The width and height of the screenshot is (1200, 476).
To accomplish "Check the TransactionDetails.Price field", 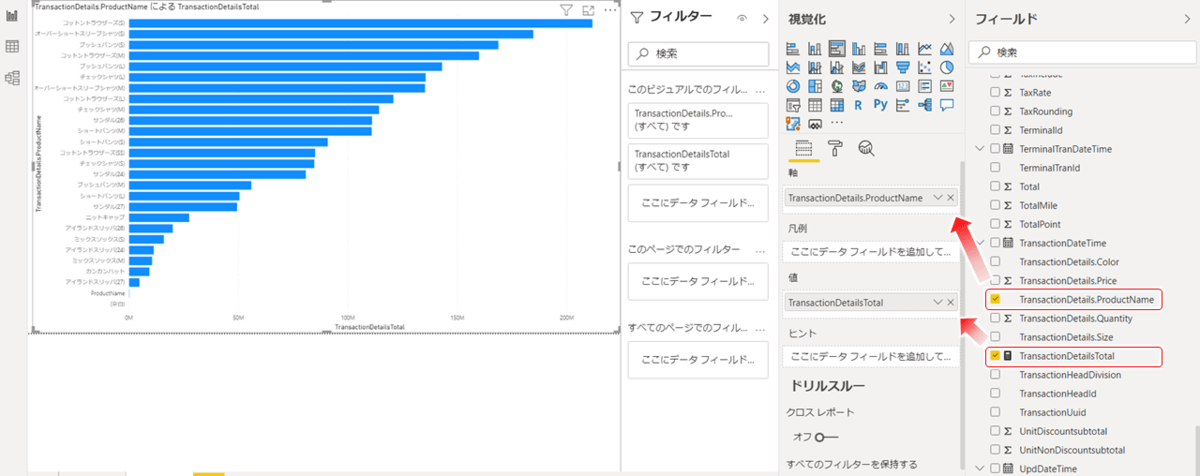I will 995,280.
